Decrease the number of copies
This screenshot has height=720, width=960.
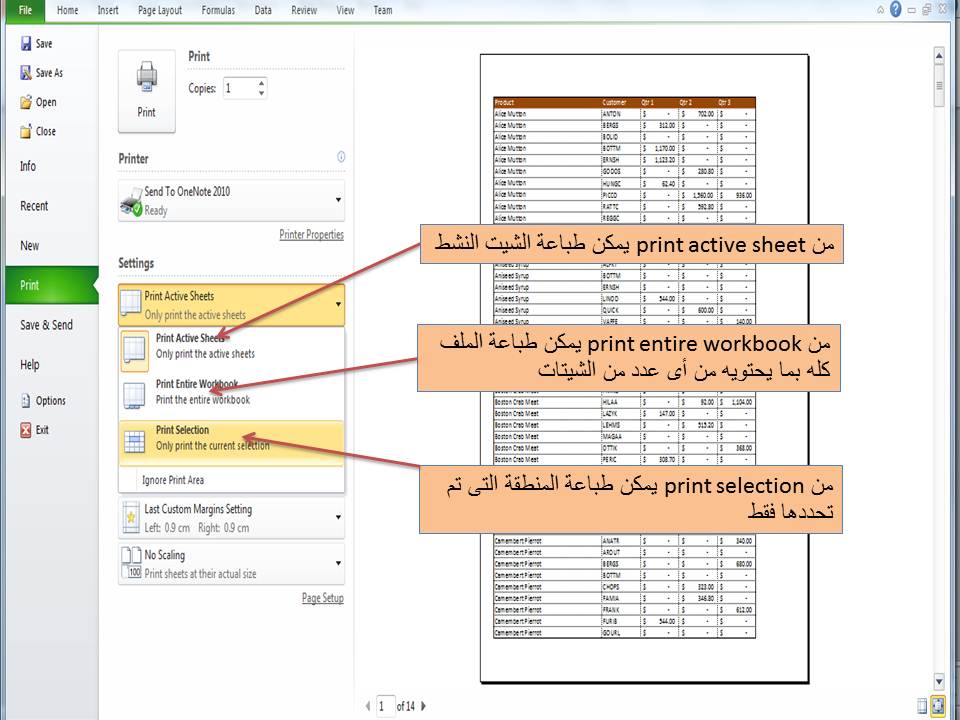point(261,93)
